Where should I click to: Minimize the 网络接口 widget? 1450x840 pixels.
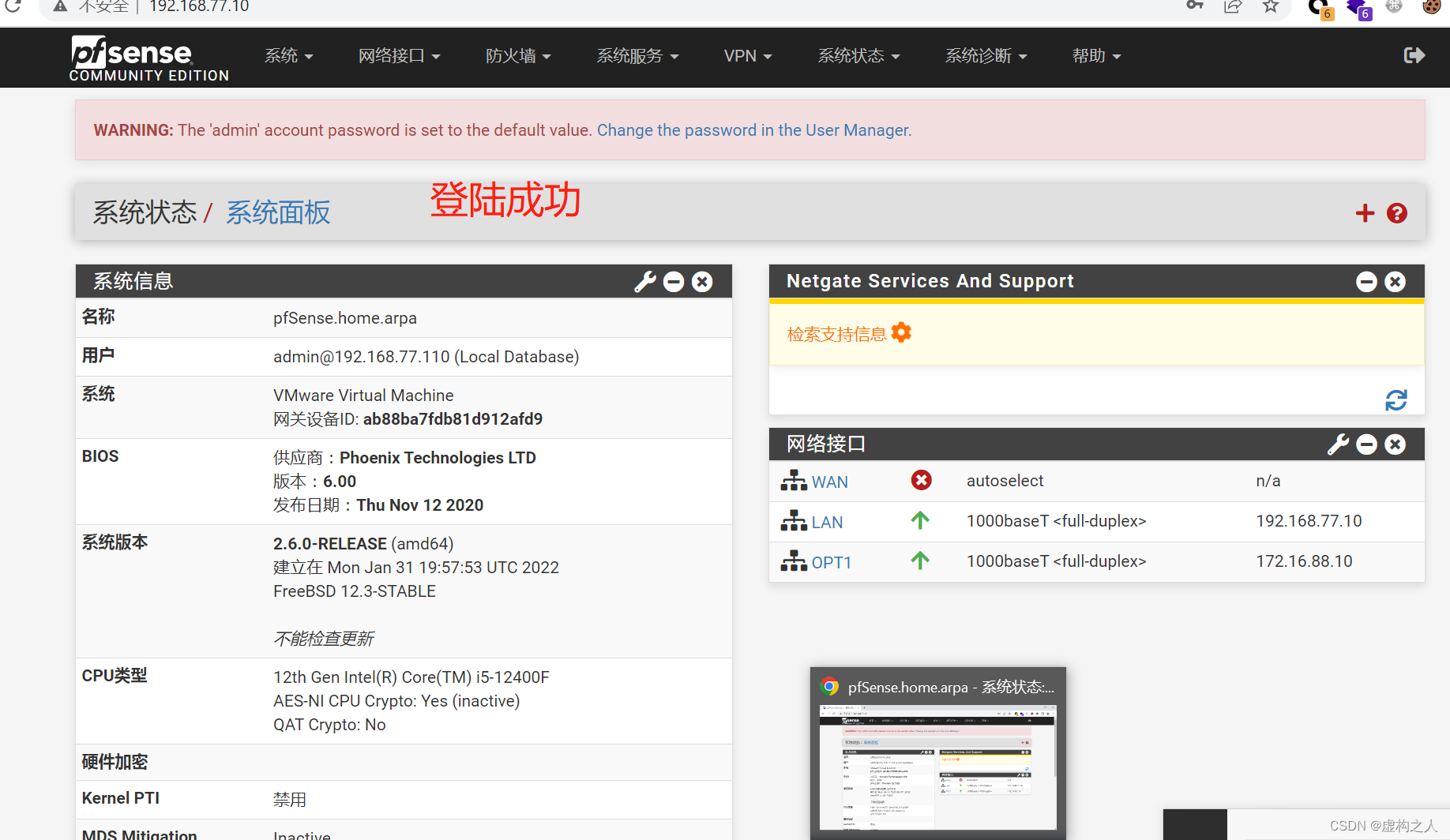point(1366,444)
